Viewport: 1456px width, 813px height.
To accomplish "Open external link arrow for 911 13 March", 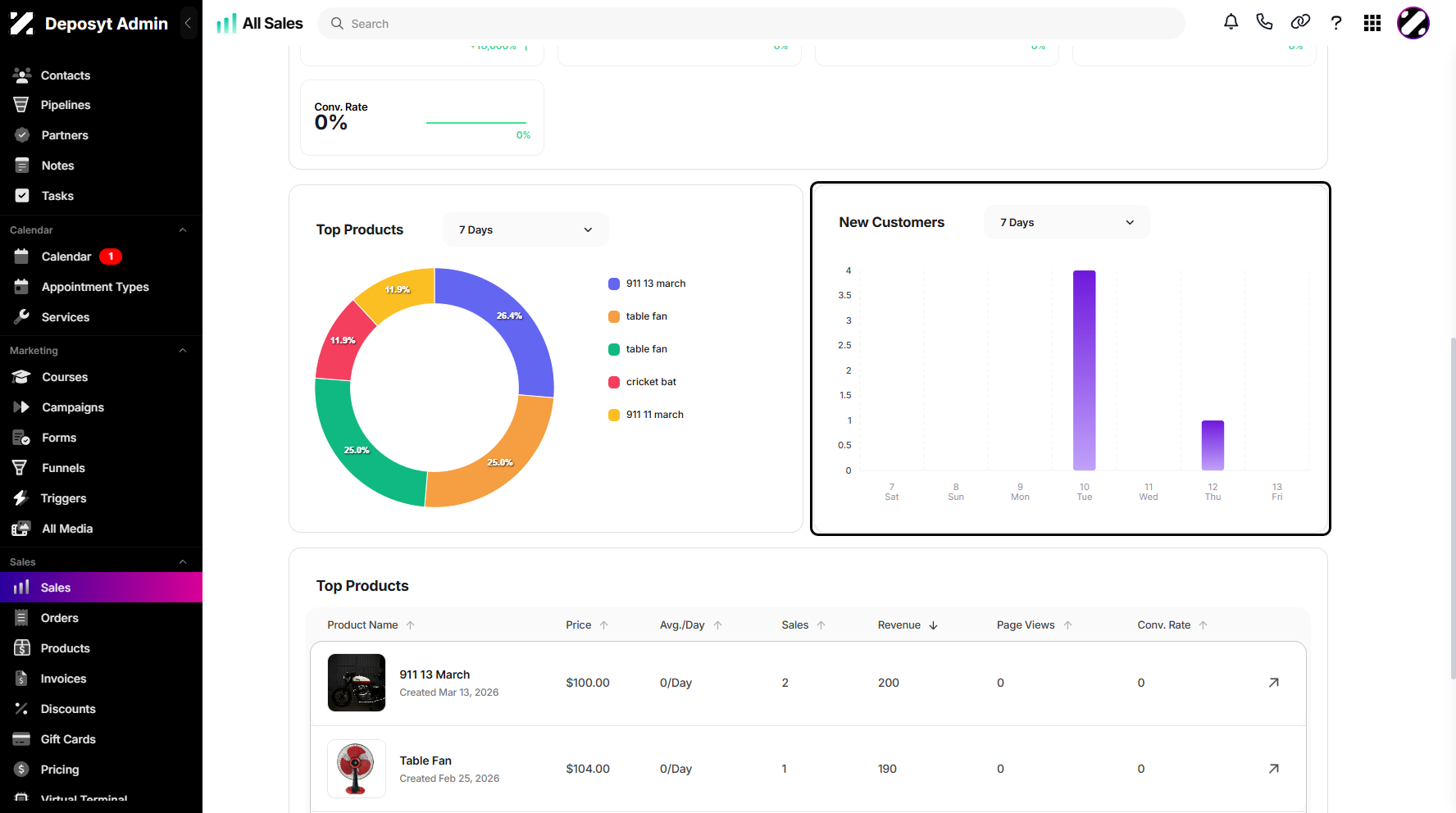I will coord(1273,683).
